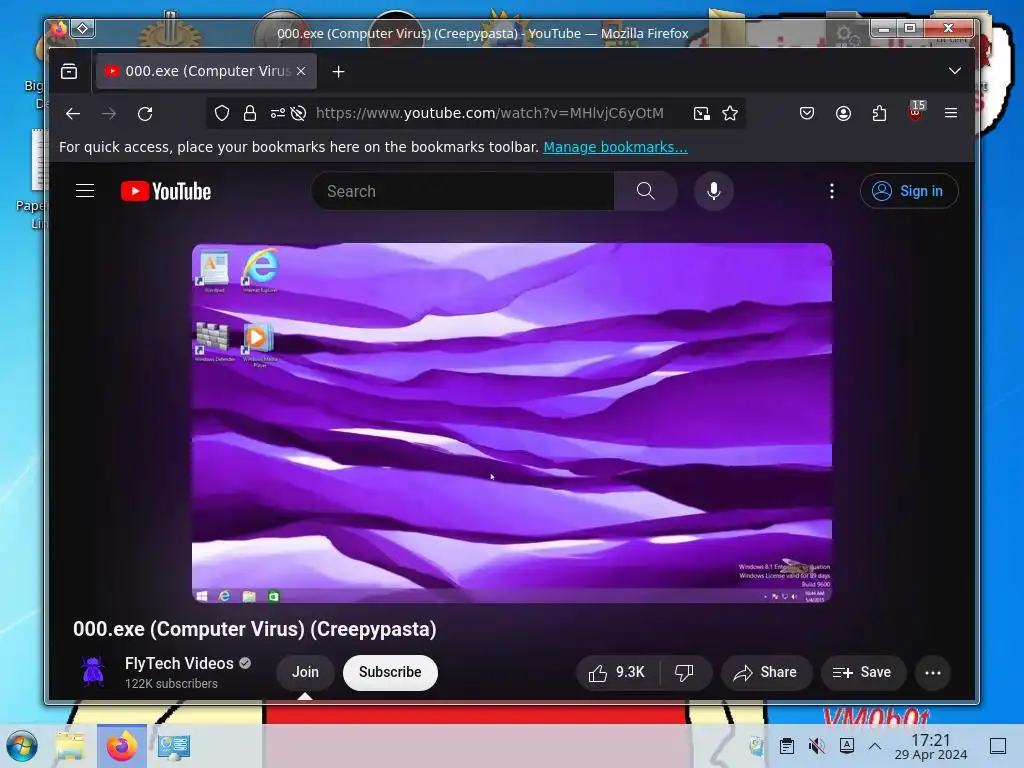1024x768 pixels.
Task: Go back to previous page
Action: click(x=73, y=114)
